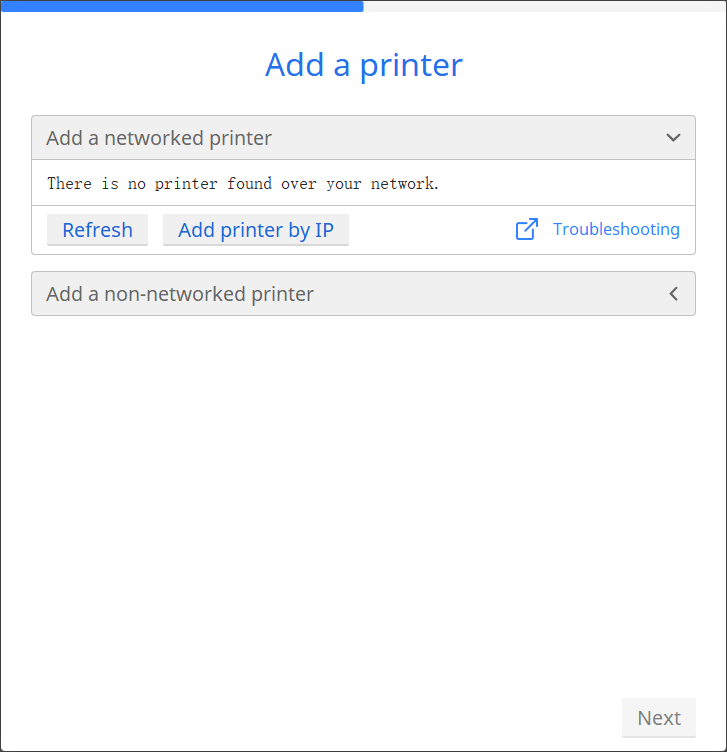The image size is (727, 752).
Task: Click the word 'Troubleshooting' to open help
Action: 616,229
